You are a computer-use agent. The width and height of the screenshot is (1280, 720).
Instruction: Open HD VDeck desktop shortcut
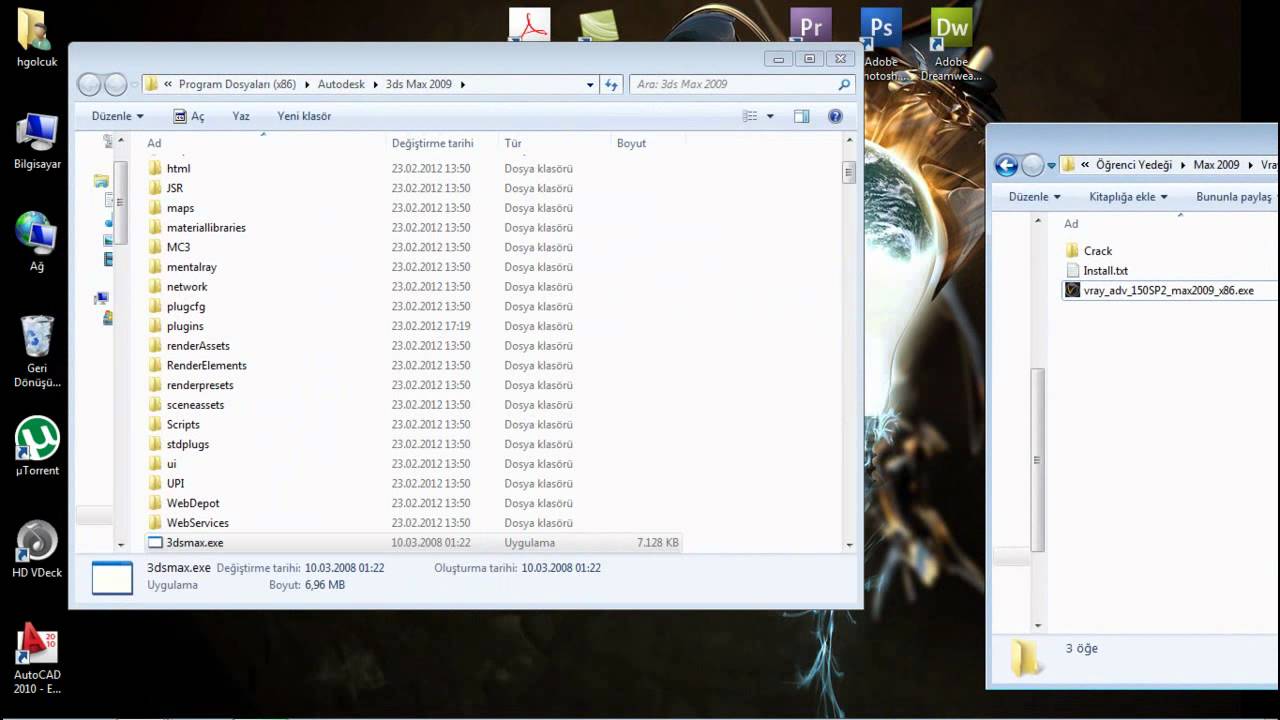tap(37, 548)
